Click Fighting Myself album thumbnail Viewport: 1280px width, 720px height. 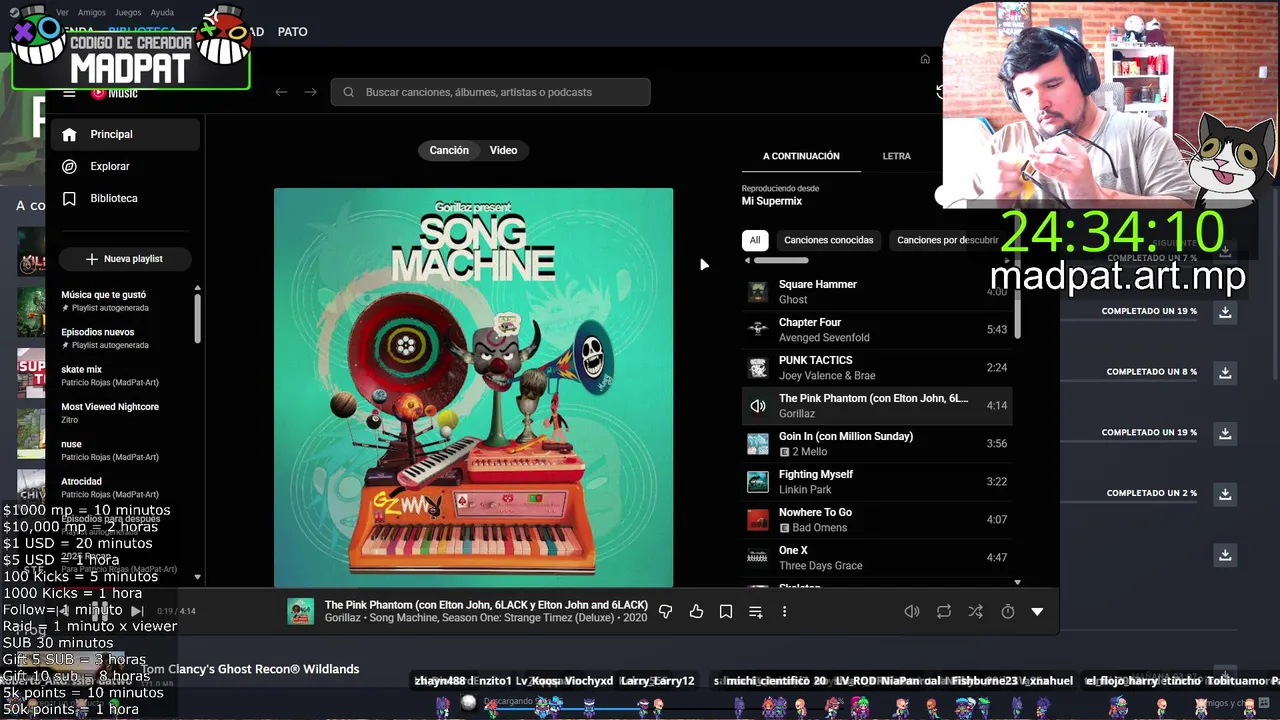(x=758, y=482)
